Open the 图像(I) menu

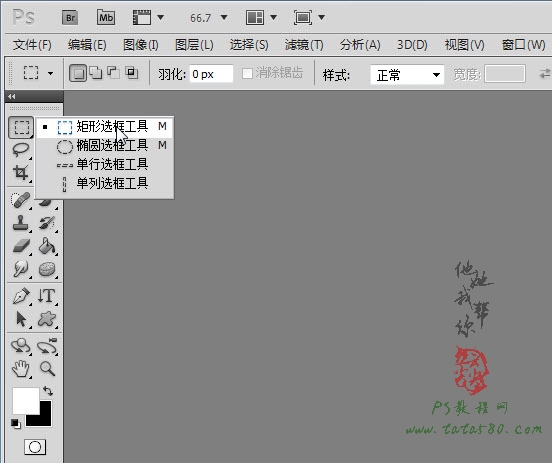140,45
